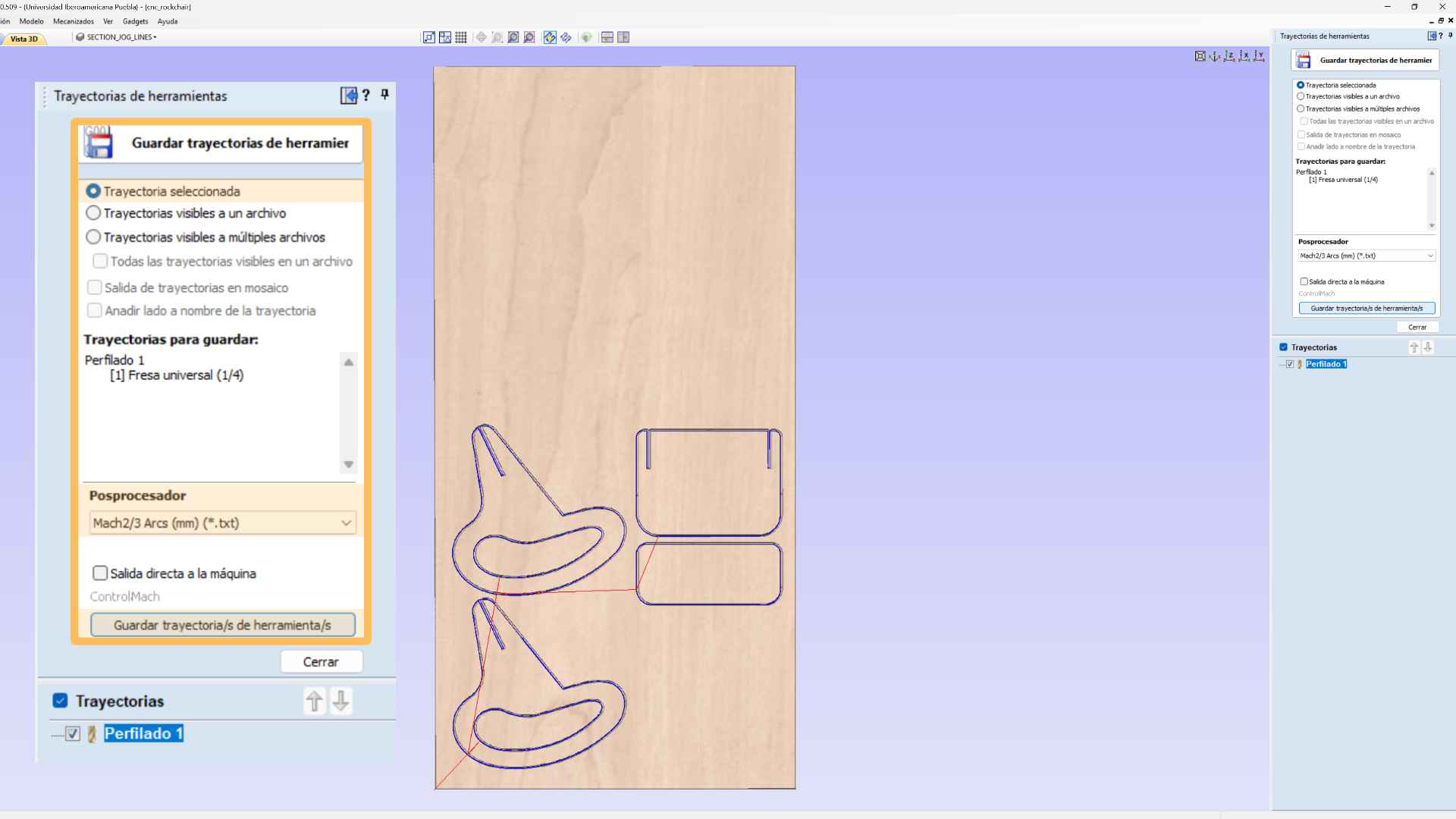Click back arrow icon in docked Trayectorias header

1432,36
